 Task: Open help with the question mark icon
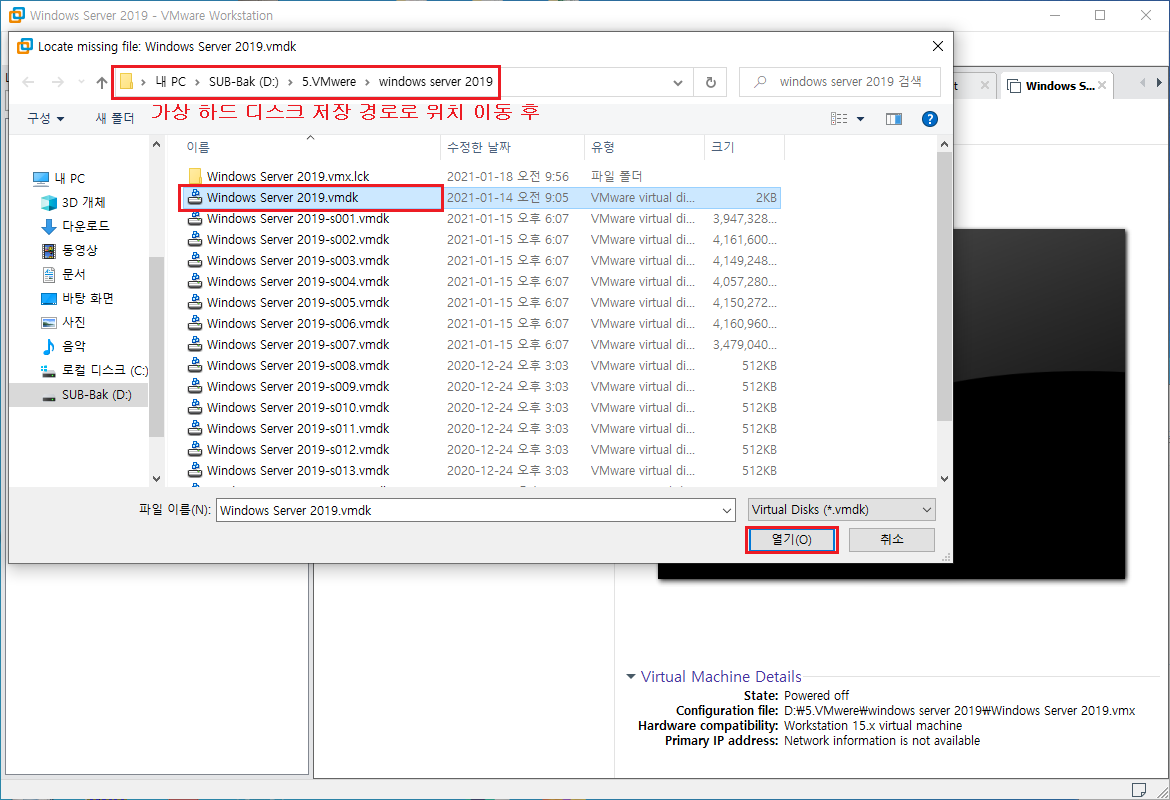pyautogui.click(x=929, y=119)
